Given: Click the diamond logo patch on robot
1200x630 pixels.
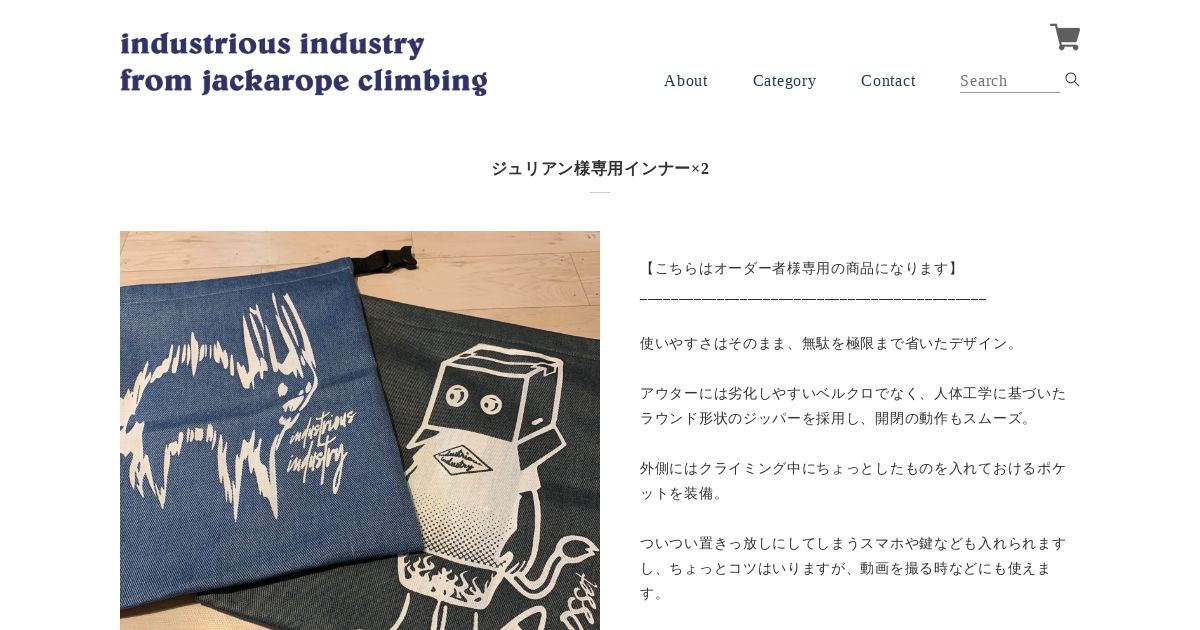Looking at the screenshot, I should tap(464, 459).
